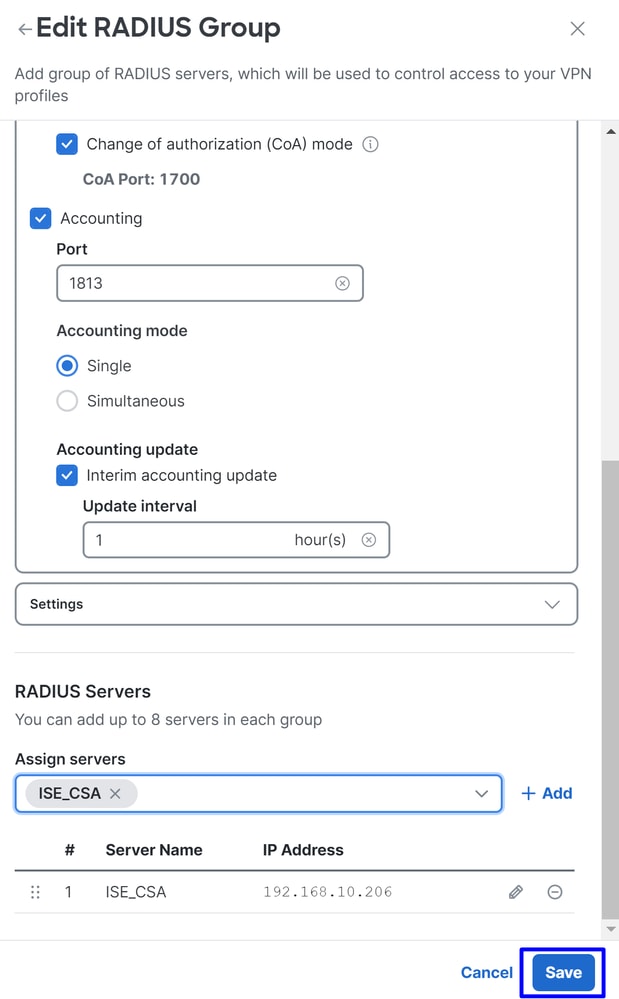Open the CoA mode info tooltip icon

click(x=370, y=144)
